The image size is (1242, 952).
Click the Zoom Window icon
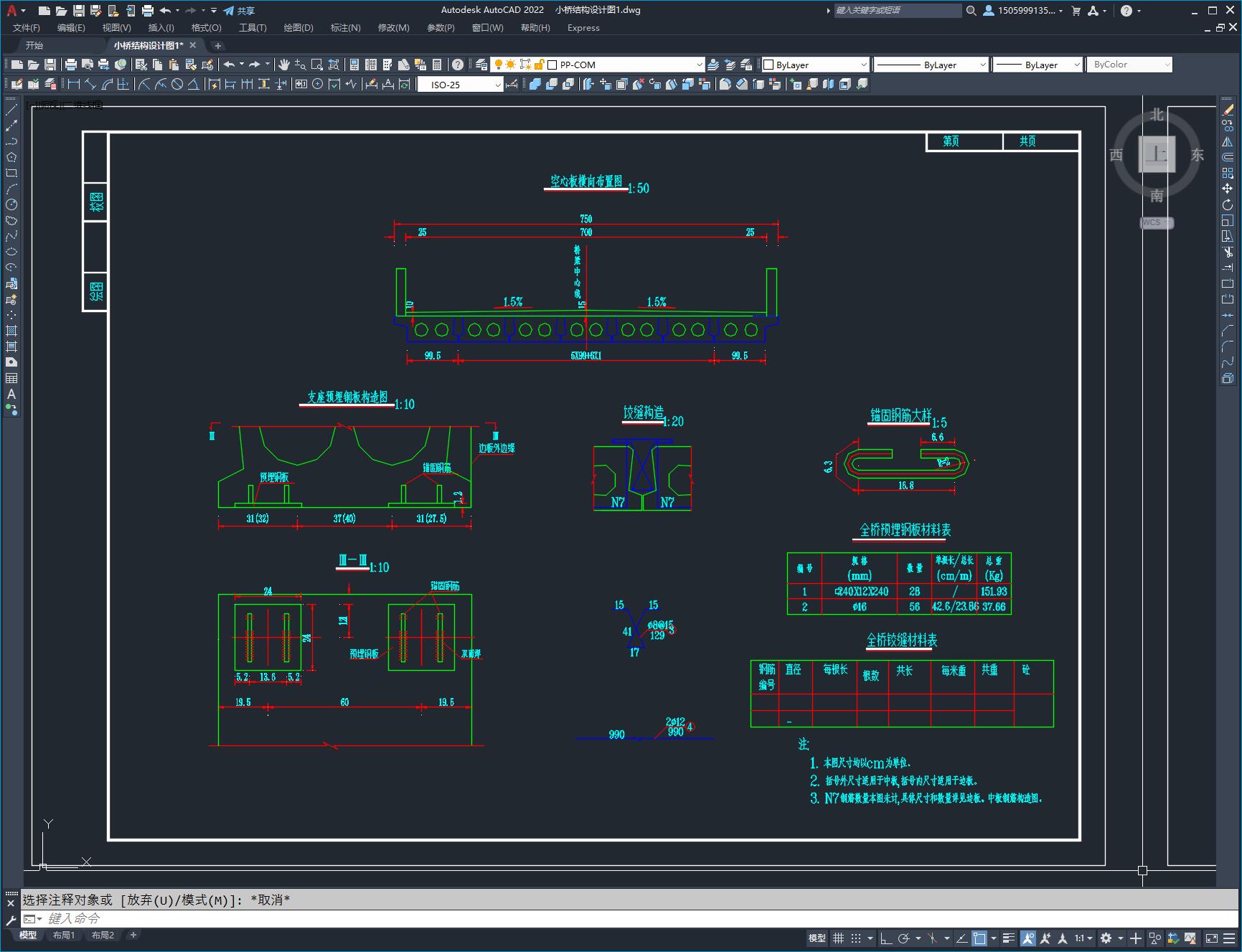316,65
